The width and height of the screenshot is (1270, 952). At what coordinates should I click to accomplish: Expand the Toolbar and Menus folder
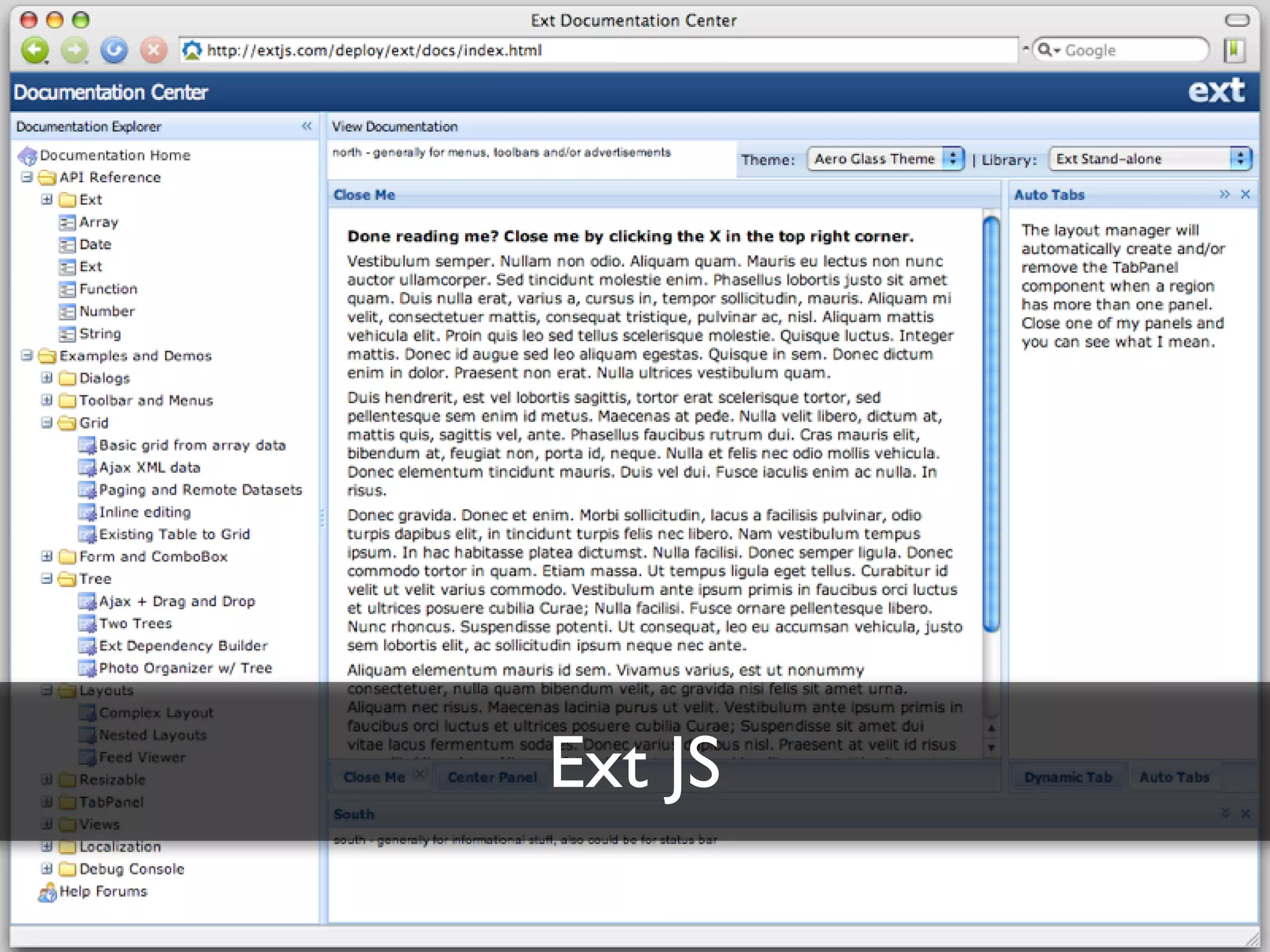point(47,400)
